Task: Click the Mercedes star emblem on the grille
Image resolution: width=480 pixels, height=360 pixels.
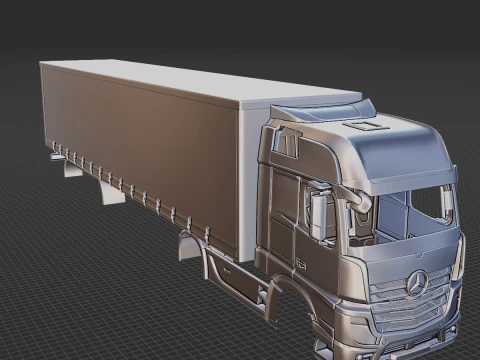Action: click(417, 283)
